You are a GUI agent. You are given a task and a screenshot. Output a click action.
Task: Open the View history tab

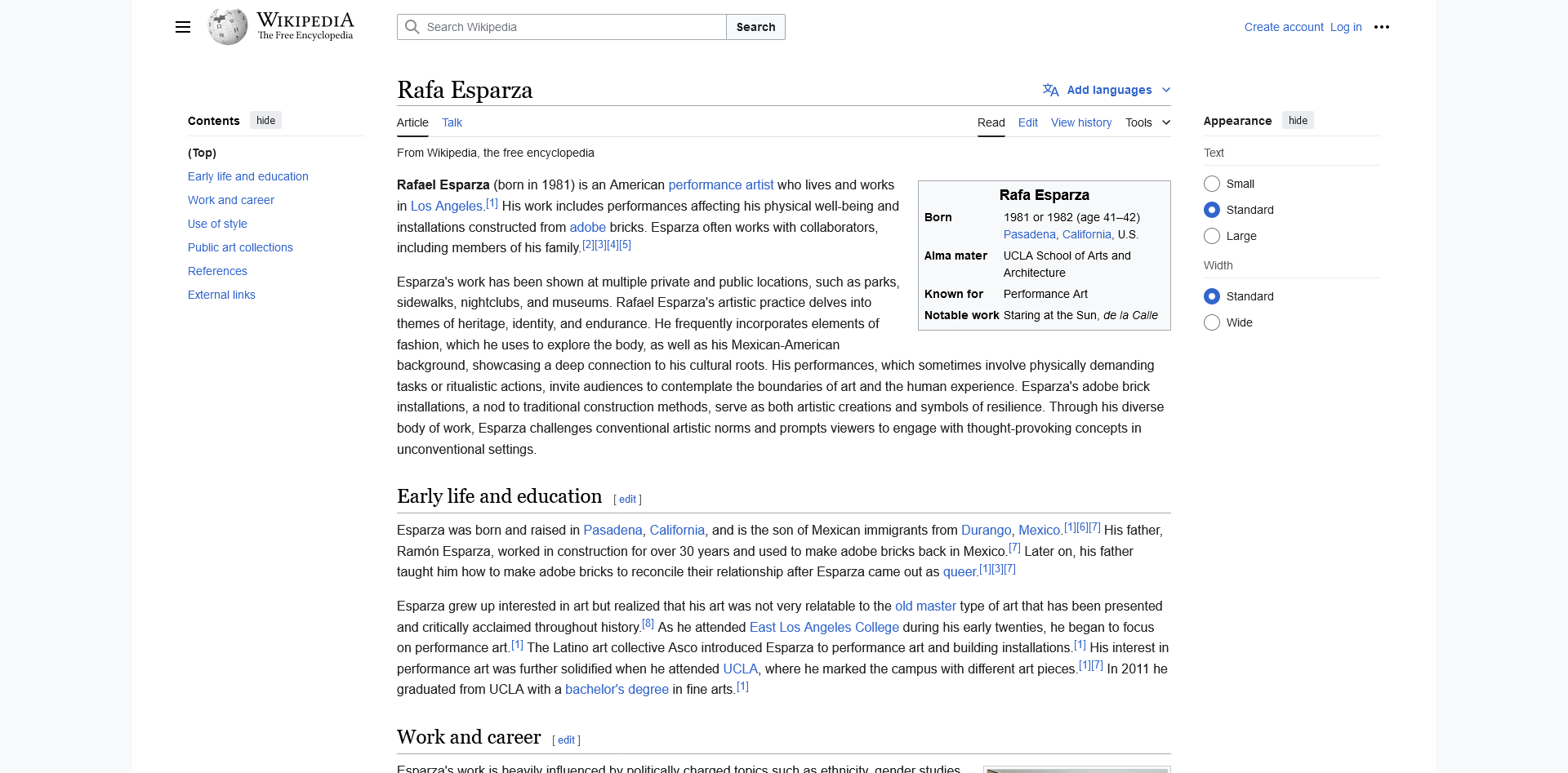tap(1080, 122)
